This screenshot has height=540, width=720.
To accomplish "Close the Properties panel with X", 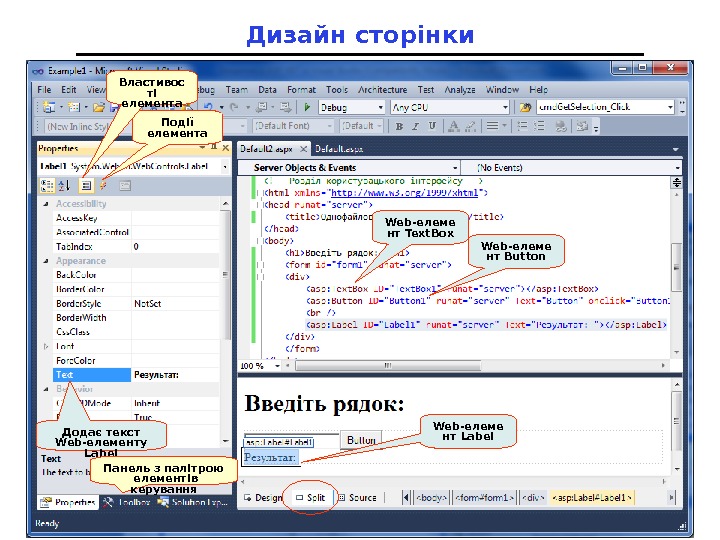I will [x=225, y=148].
